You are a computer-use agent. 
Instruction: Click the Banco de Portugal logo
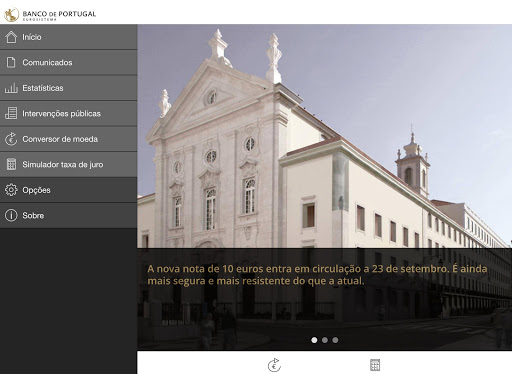tap(50, 14)
